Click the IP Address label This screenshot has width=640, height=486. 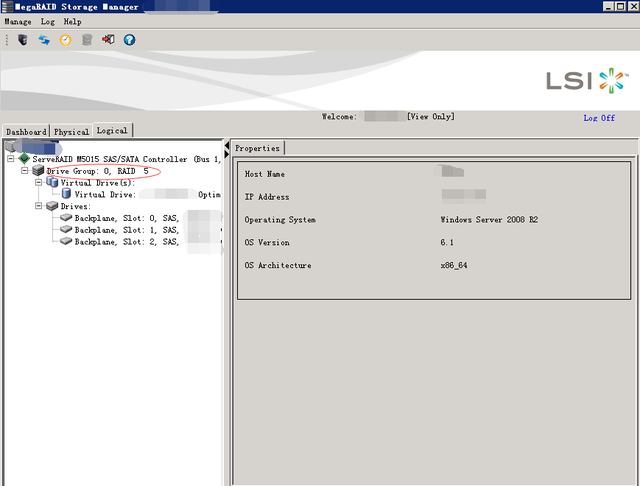click(267, 197)
